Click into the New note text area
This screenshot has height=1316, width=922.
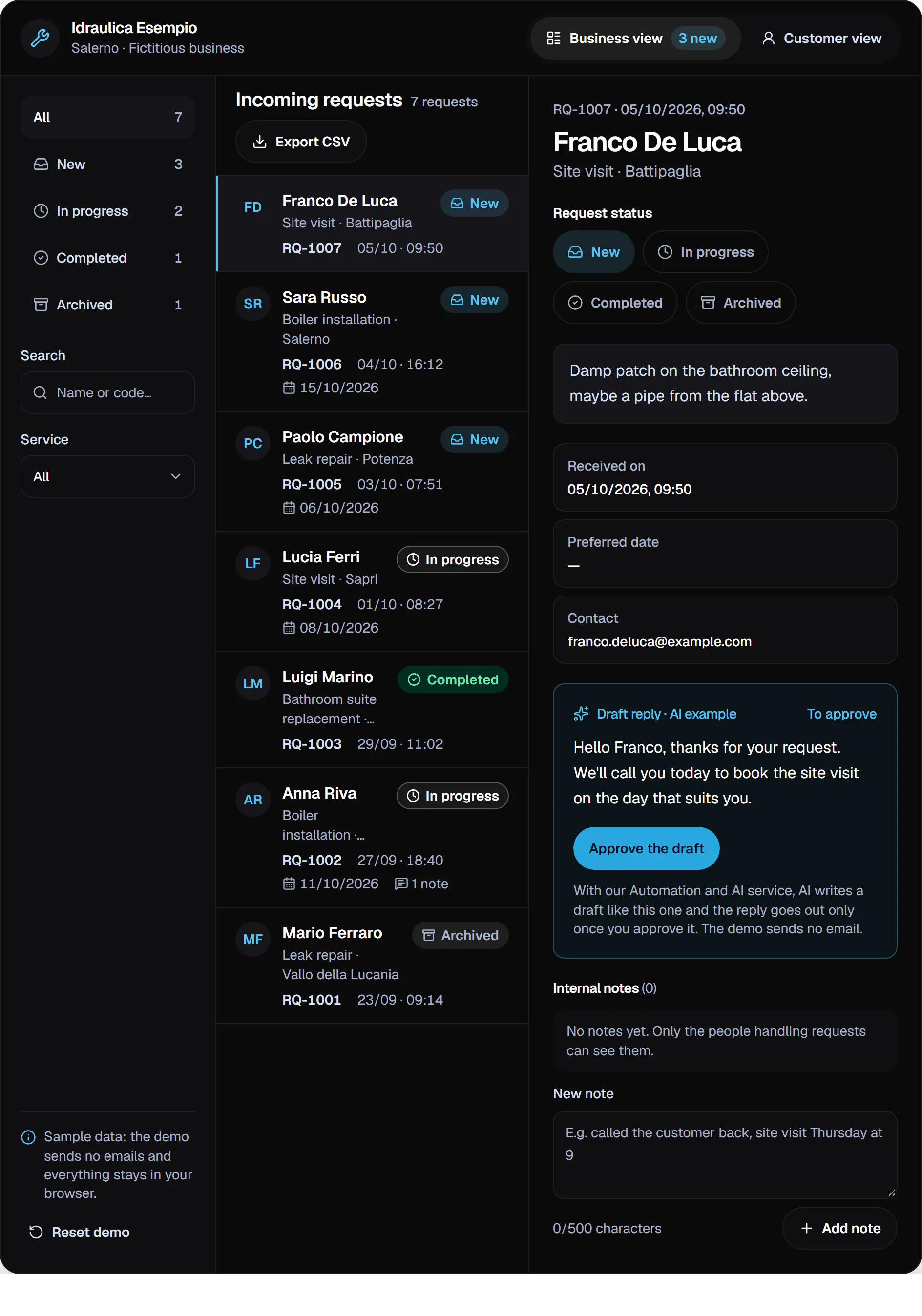(x=725, y=1155)
